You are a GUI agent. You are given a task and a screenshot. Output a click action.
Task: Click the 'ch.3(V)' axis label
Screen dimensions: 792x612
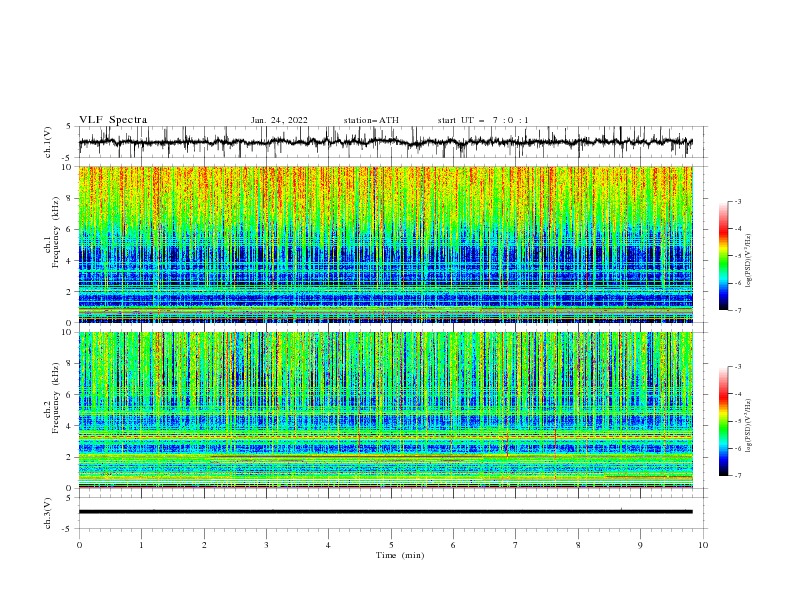[48, 513]
